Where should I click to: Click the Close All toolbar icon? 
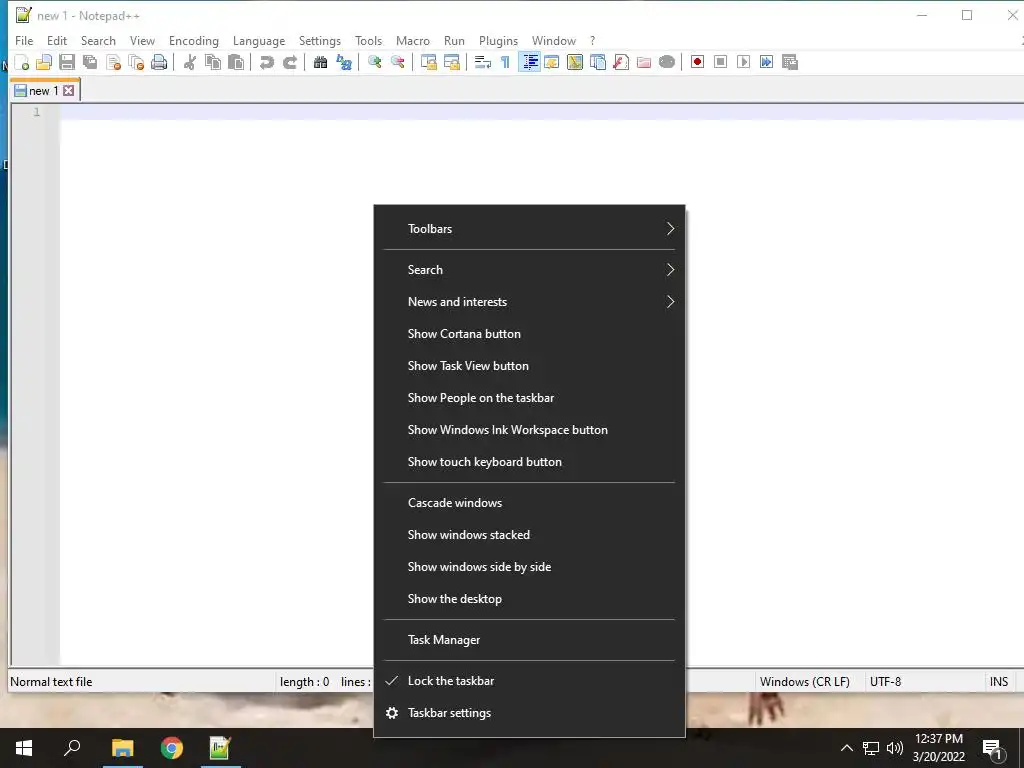point(136,62)
